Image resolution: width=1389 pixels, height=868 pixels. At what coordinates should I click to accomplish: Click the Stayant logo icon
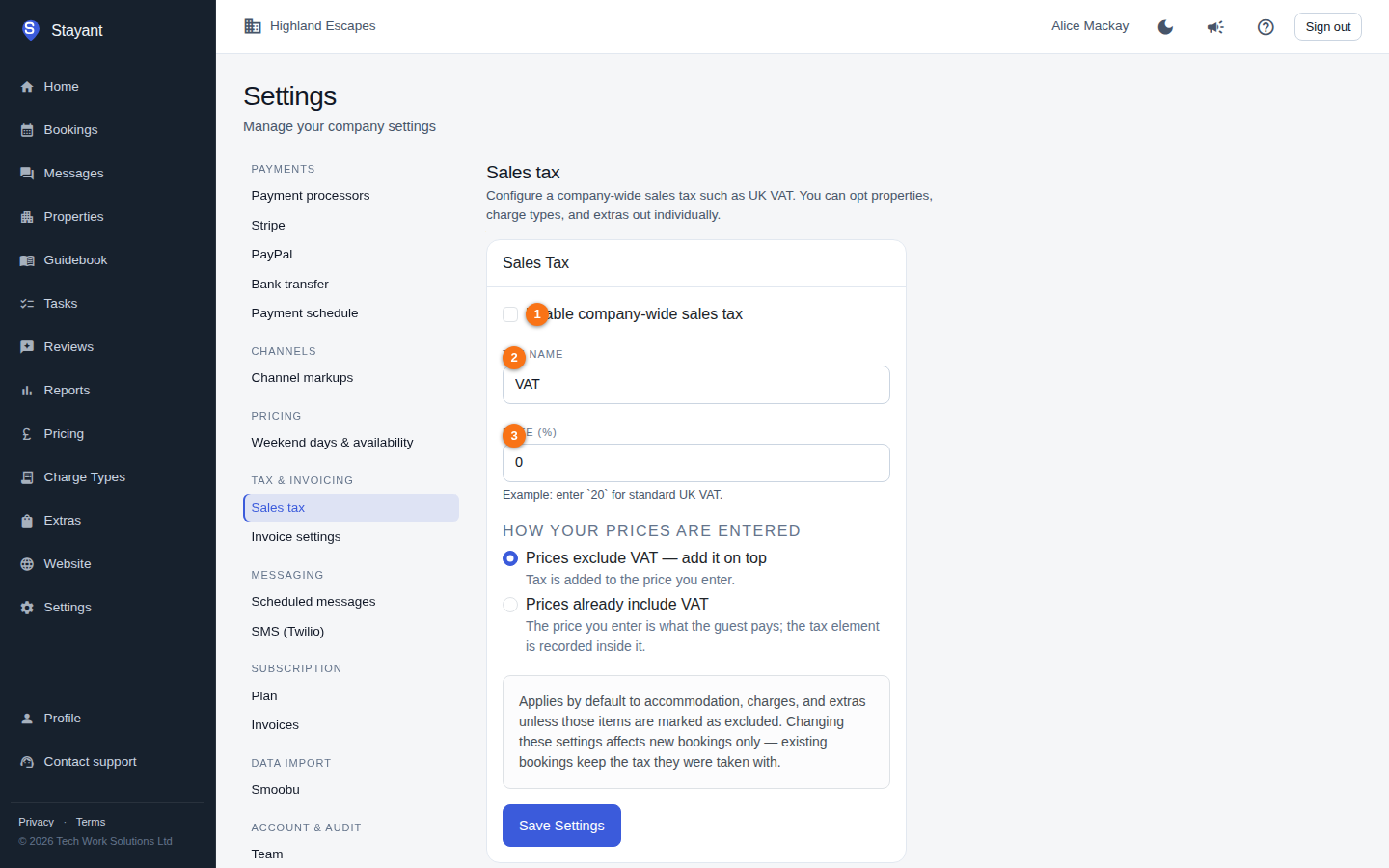tap(30, 30)
